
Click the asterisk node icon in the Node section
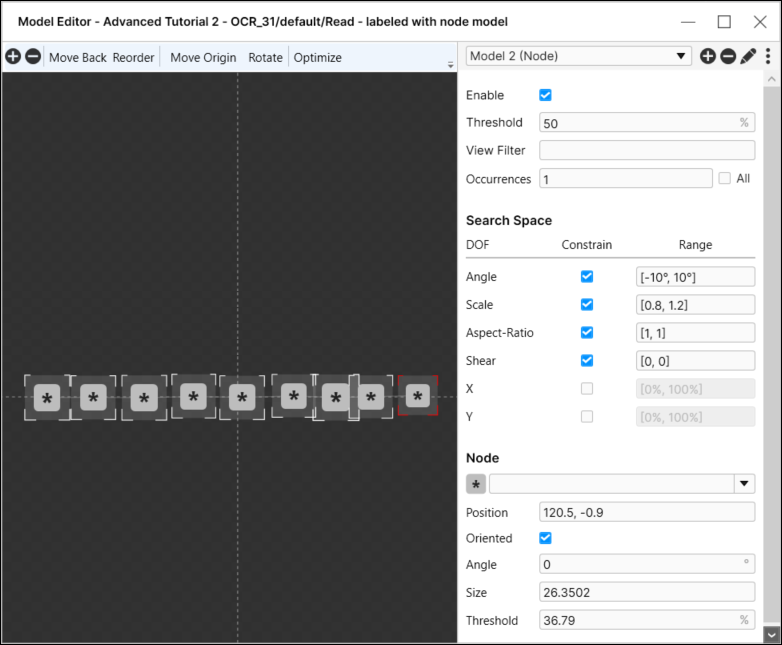[x=476, y=484]
